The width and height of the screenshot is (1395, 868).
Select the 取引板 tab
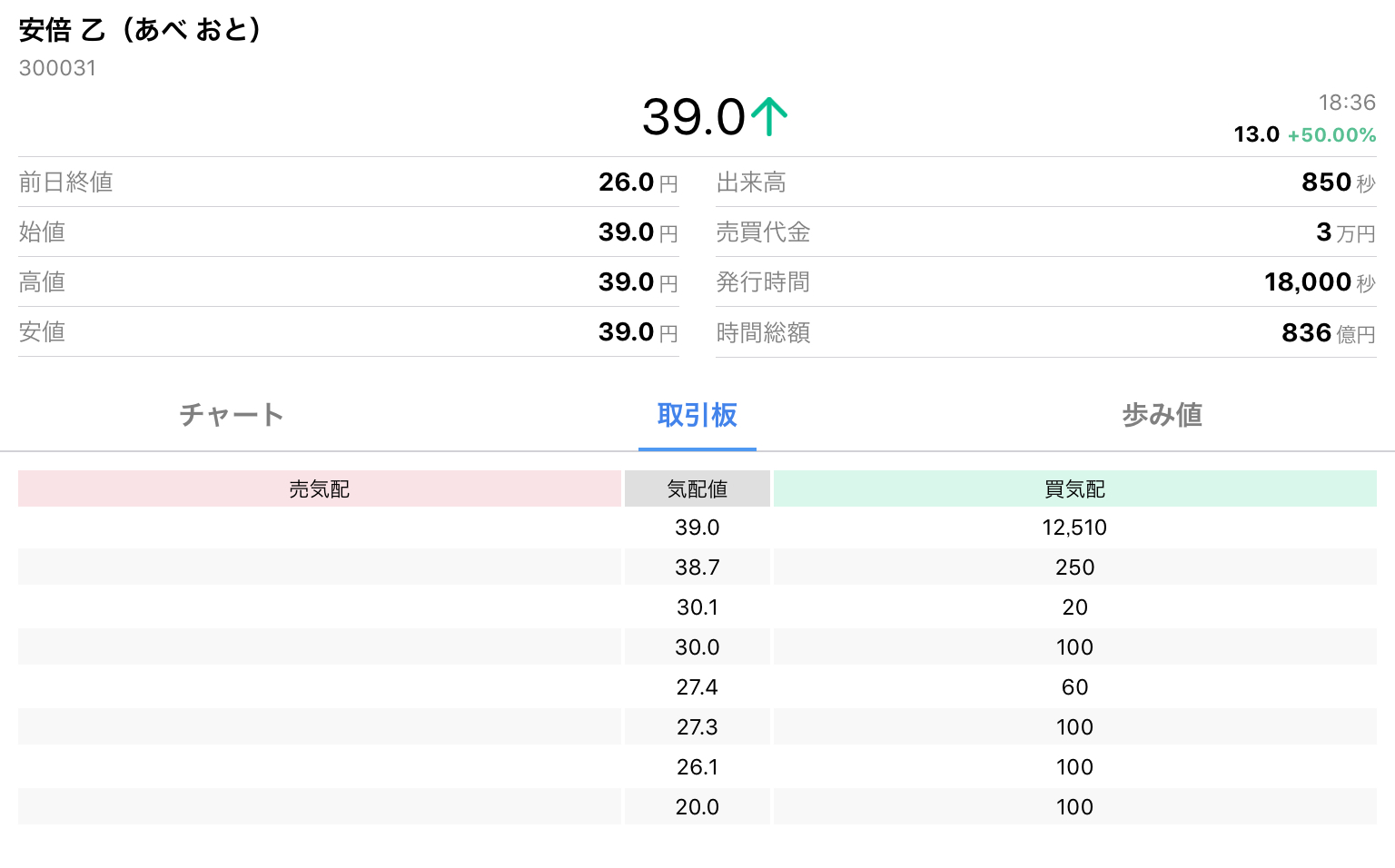[697, 415]
